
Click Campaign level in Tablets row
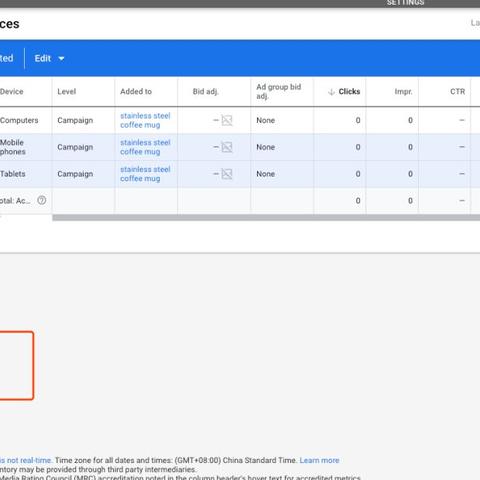[x=75, y=174]
